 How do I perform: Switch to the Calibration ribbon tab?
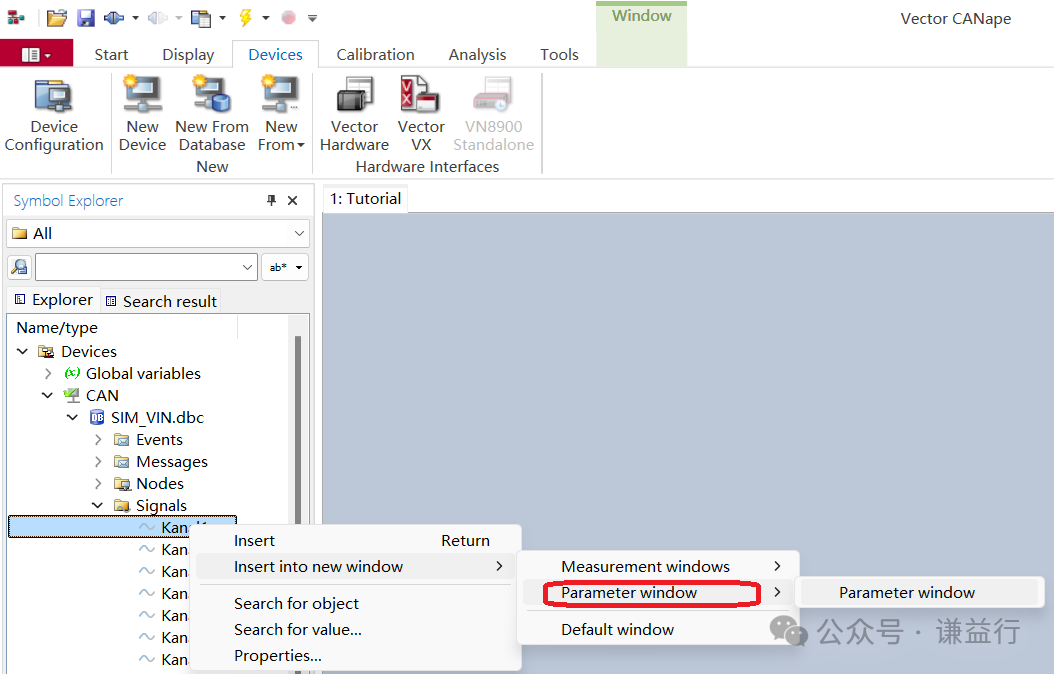pos(375,54)
